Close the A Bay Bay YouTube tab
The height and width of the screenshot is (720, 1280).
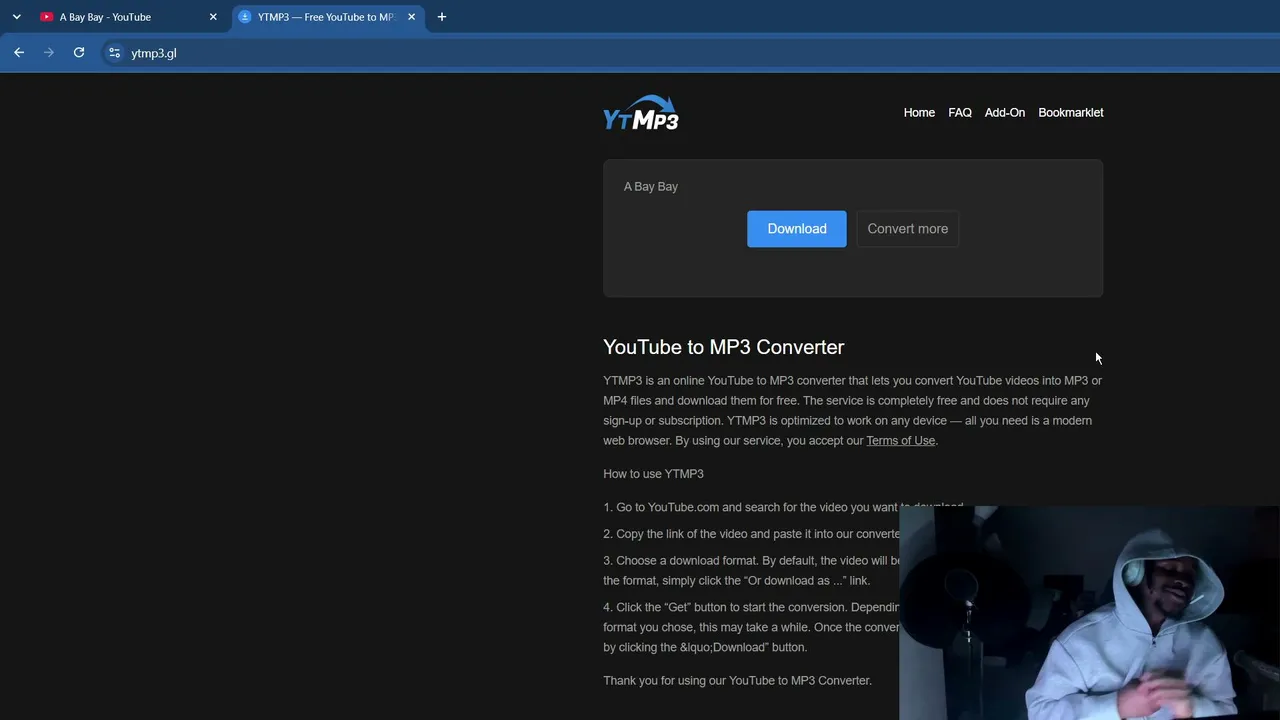[x=213, y=17]
